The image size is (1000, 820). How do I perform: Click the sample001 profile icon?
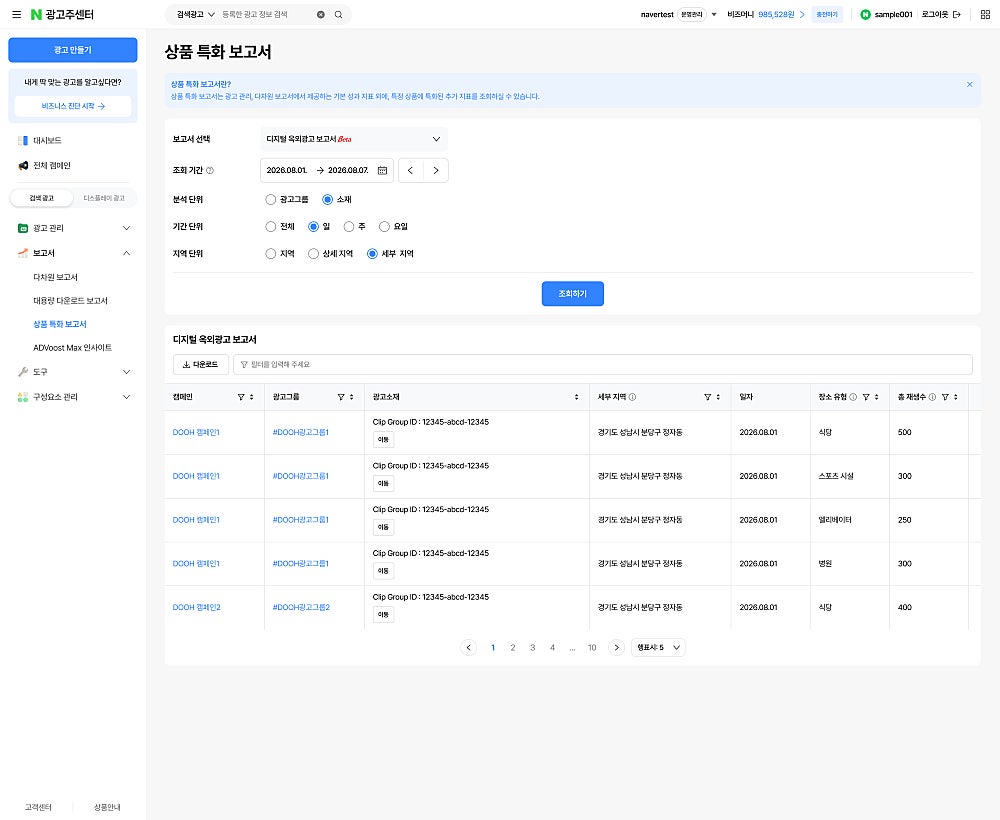click(x=865, y=14)
